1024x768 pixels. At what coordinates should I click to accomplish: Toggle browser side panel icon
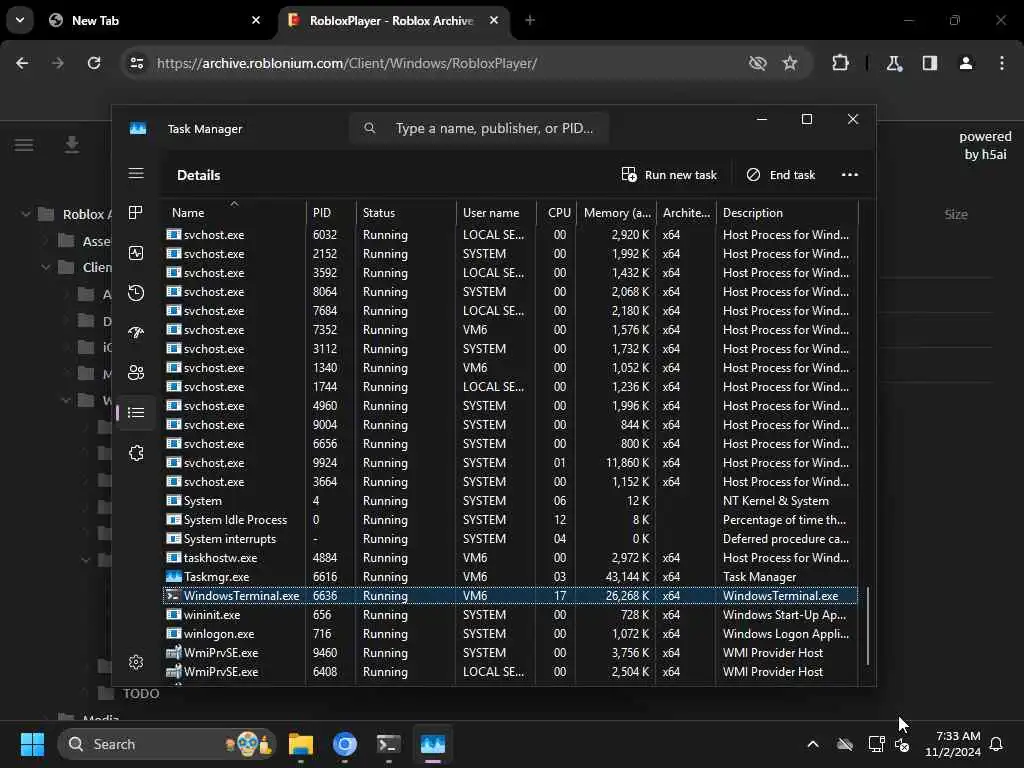pyautogui.click(x=930, y=63)
